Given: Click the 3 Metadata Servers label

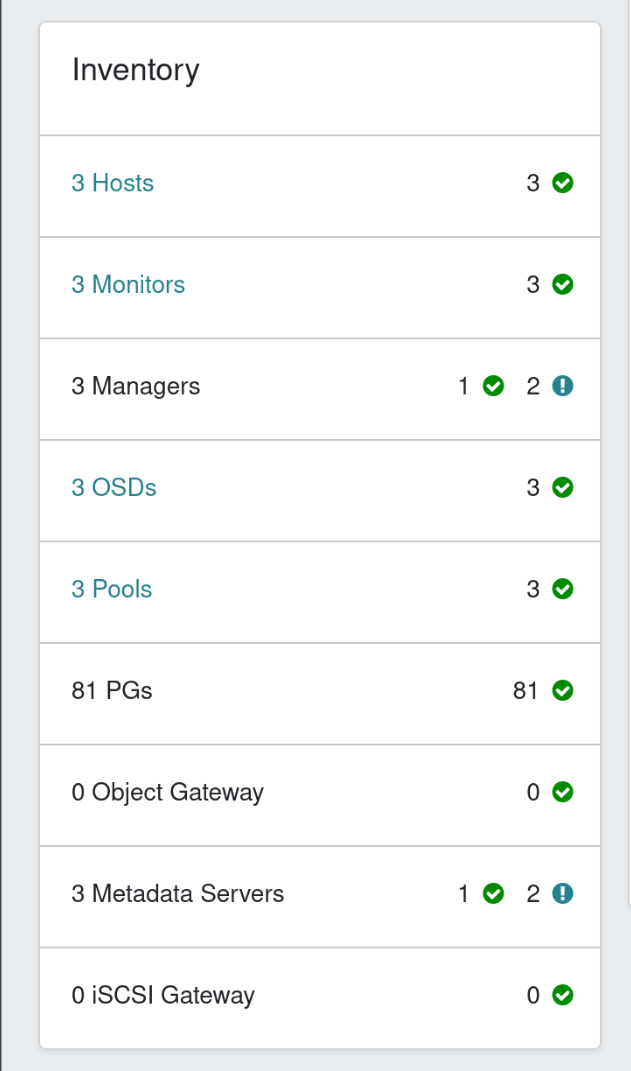Looking at the screenshot, I should (x=178, y=894).
